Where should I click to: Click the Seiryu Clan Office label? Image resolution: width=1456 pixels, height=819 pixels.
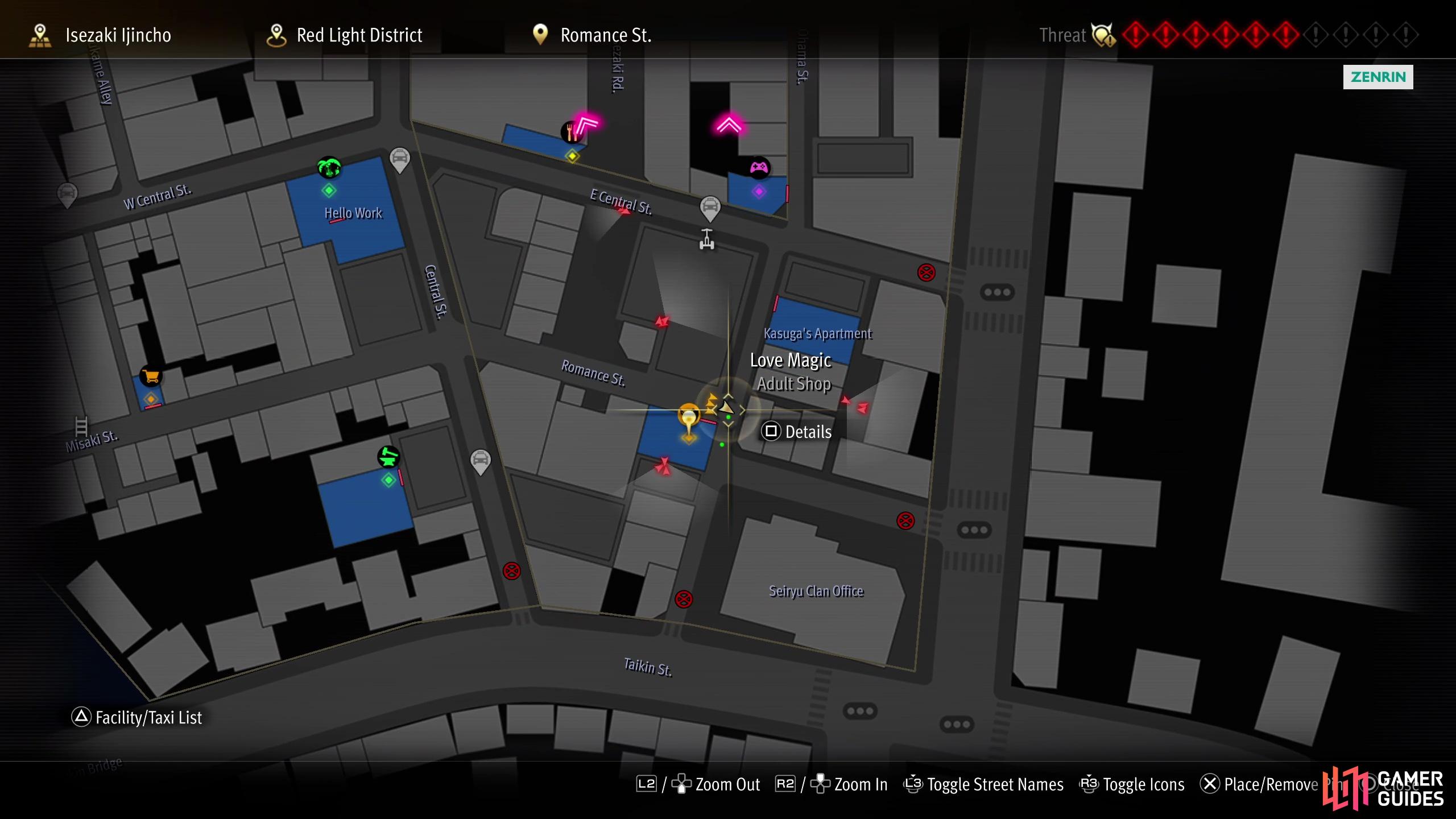[x=816, y=591]
